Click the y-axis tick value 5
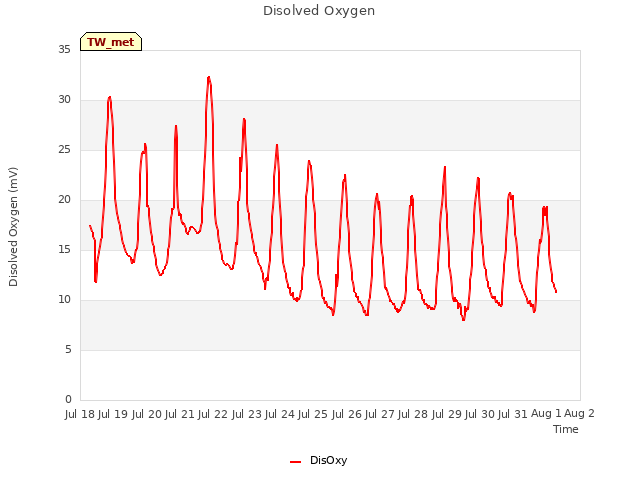The height and width of the screenshot is (480, 640). click(68, 350)
